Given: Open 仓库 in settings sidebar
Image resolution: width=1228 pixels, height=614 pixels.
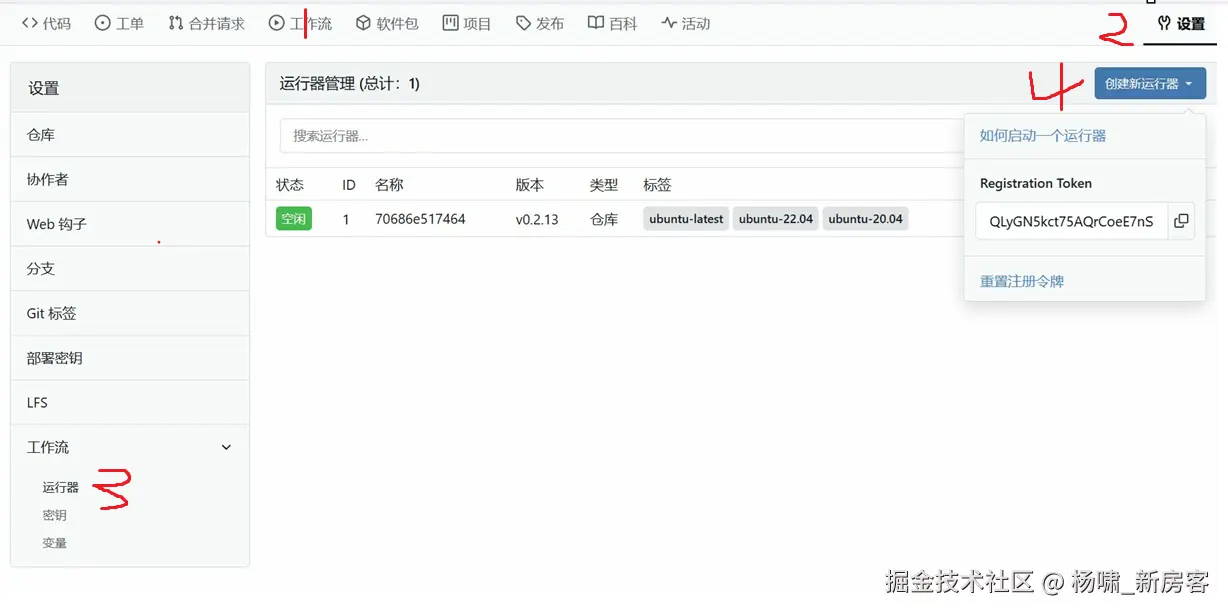Looking at the screenshot, I should coord(130,135).
